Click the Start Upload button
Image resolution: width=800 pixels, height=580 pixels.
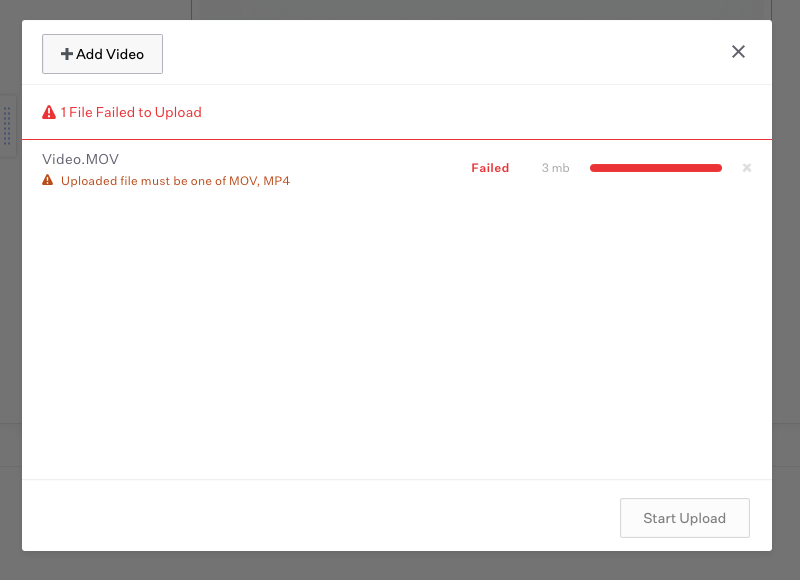click(685, 518)
